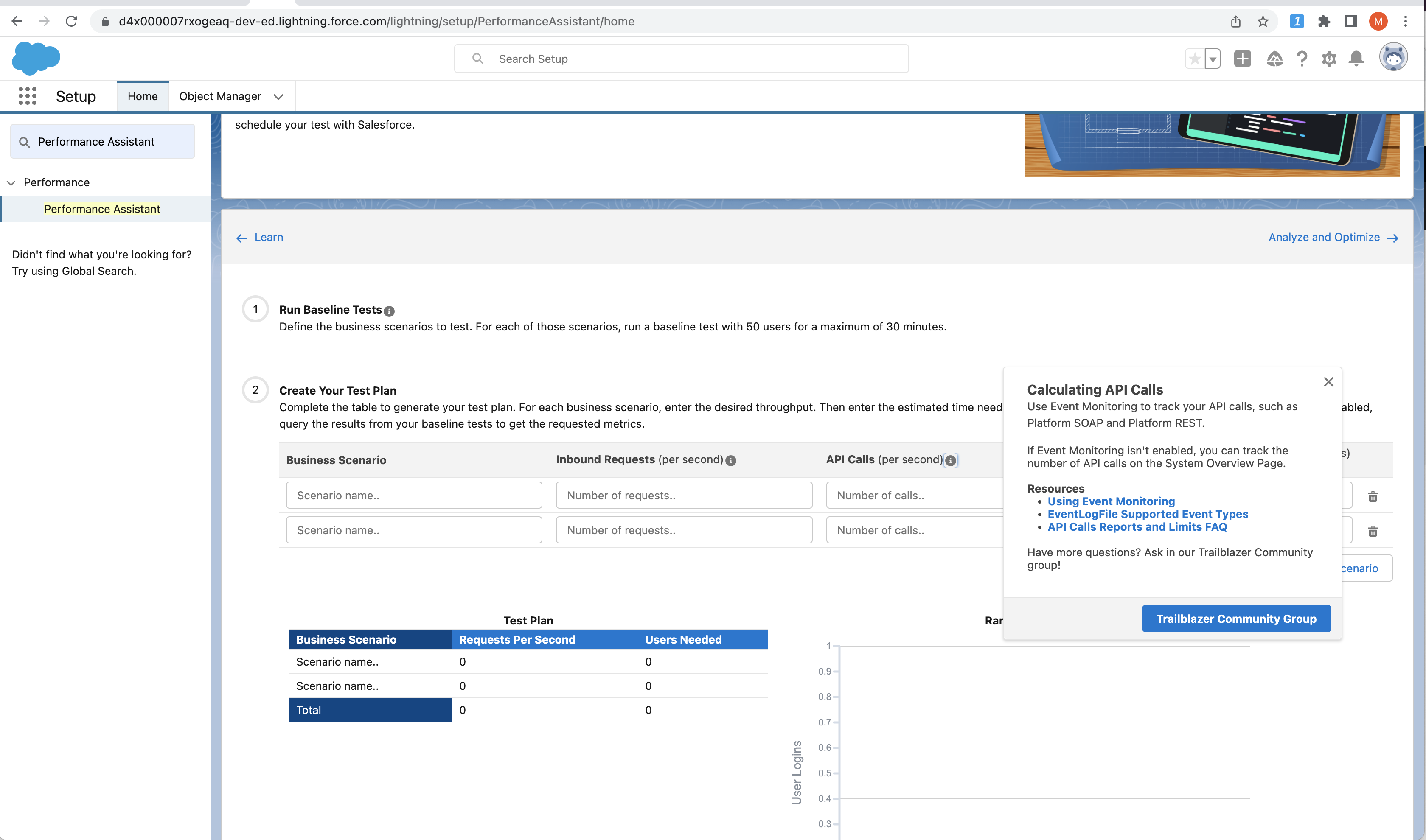Expand the Object Manager tab chevron

click(x=278, y=97)
